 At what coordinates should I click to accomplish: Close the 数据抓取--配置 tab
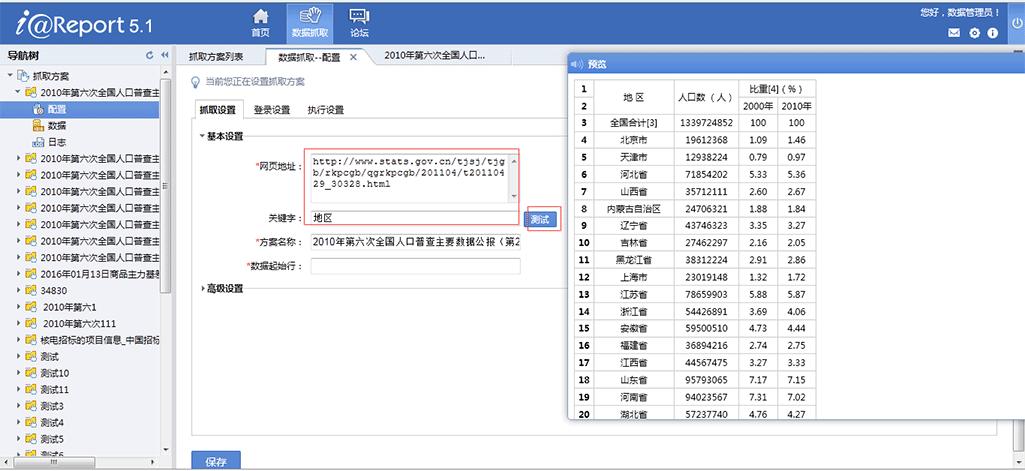click(x=353, y=57)
